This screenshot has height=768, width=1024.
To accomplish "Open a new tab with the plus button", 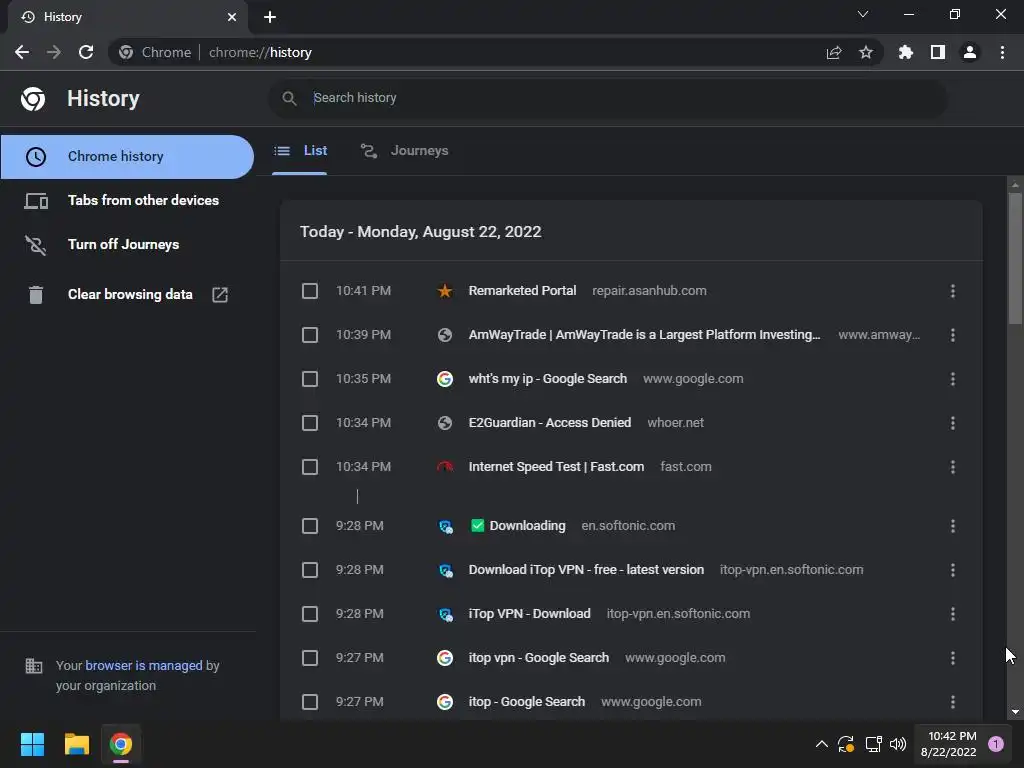I will pyautogui.click(x=270, y=17).
